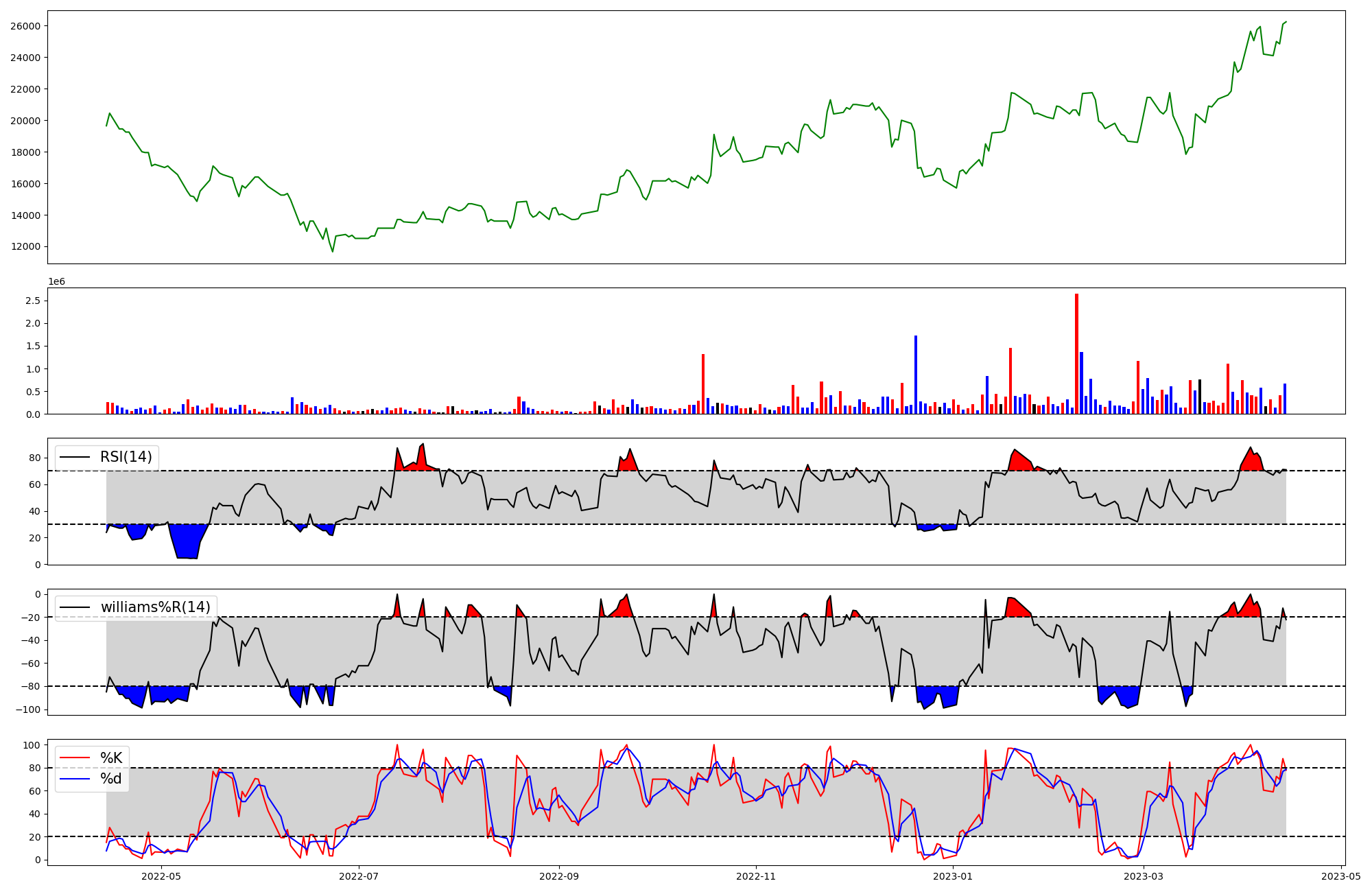
Task: Click the 2.5 volume axis tick label
Action: (x=32, y=301)
